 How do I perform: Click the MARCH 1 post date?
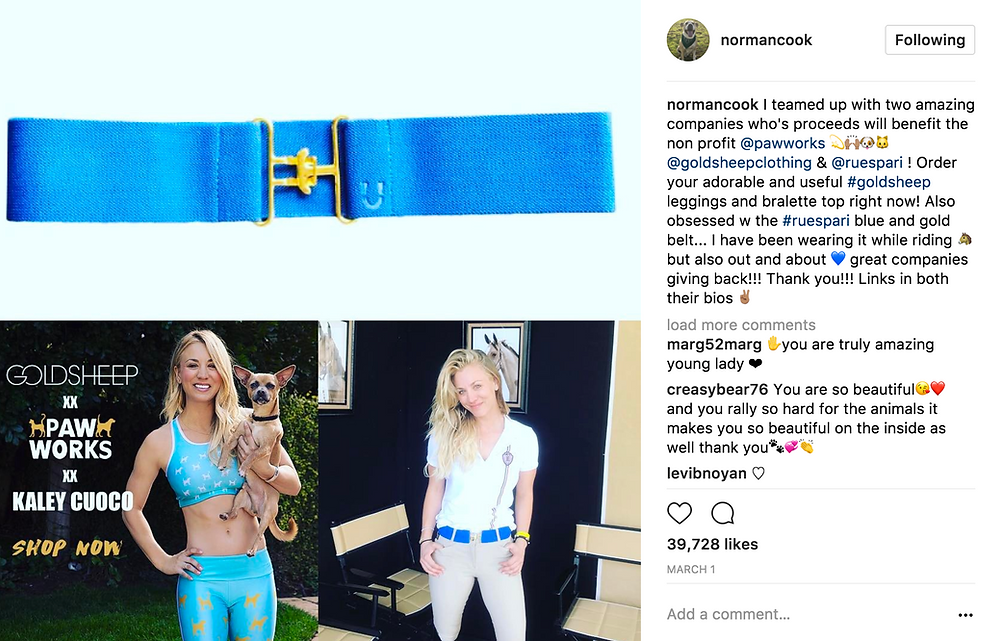[x=691, y=570]
